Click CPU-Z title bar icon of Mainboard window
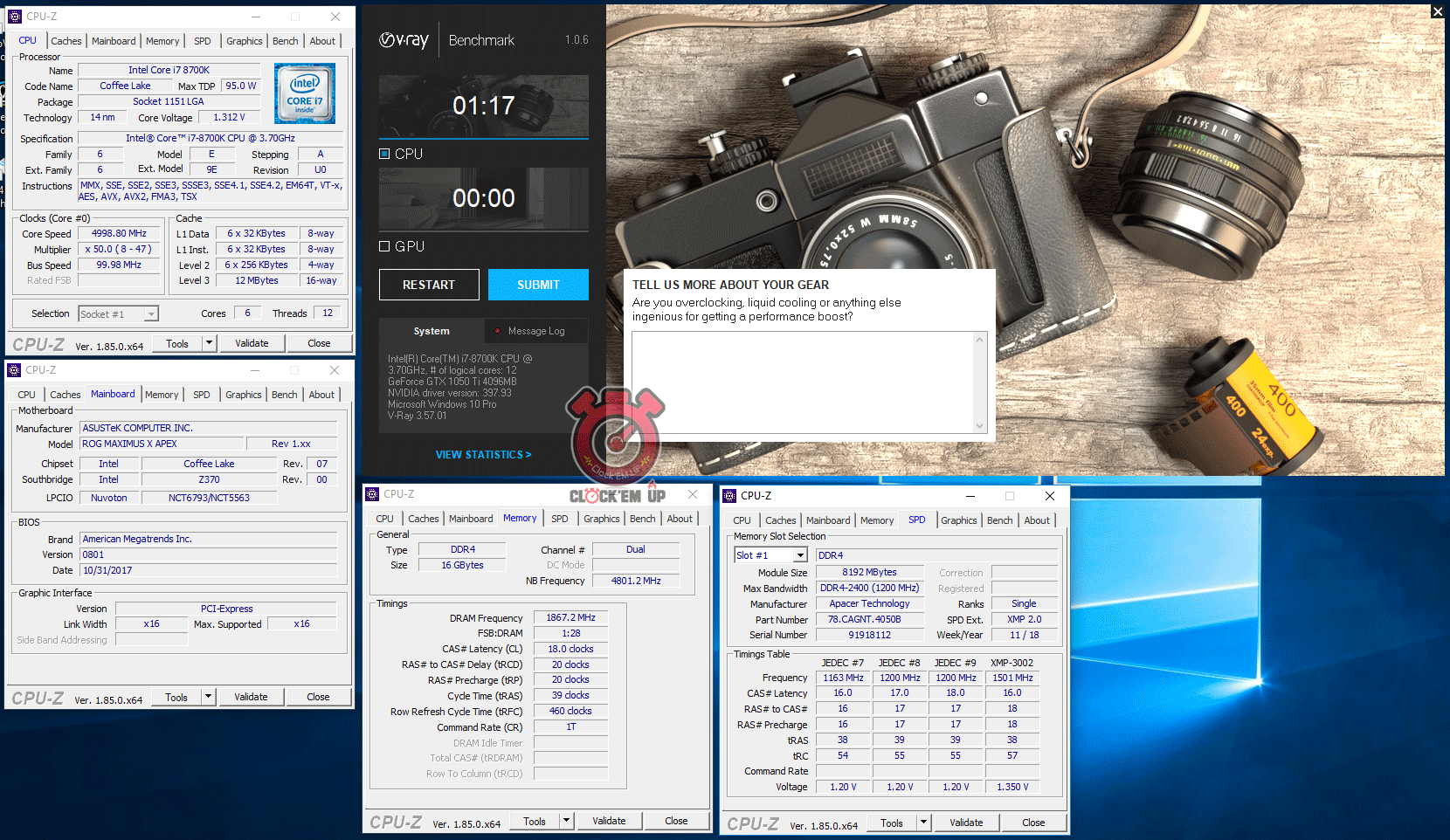The height and width of the screenshot is (840, 1450). tap(14, 370)
